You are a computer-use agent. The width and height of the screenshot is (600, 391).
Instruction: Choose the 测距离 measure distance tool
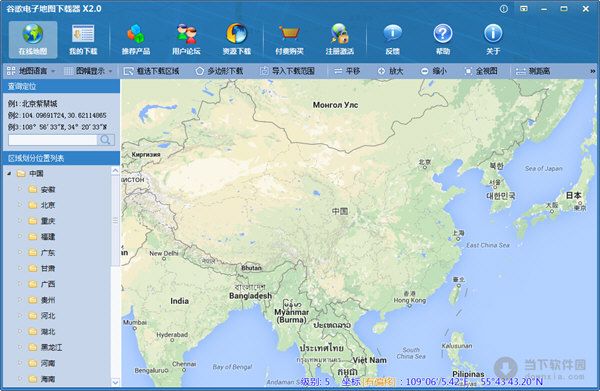coord(533,71)
